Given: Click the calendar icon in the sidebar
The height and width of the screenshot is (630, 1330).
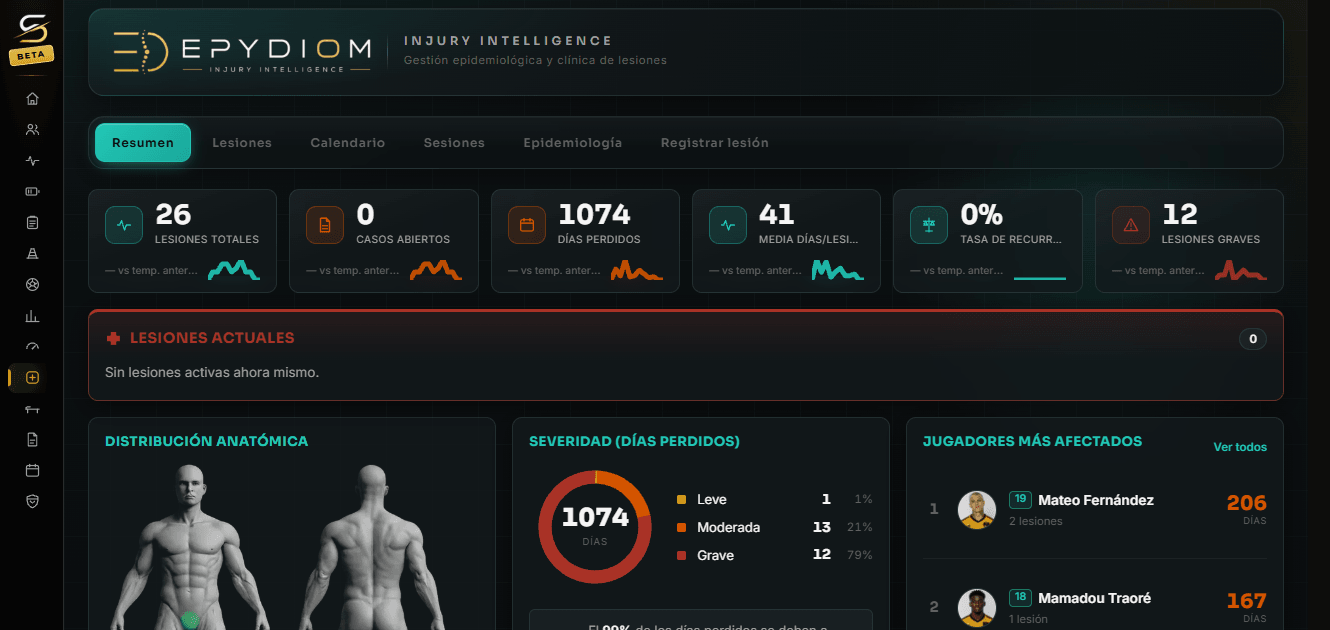Looking at the screenshot, I should coord(32,470).
